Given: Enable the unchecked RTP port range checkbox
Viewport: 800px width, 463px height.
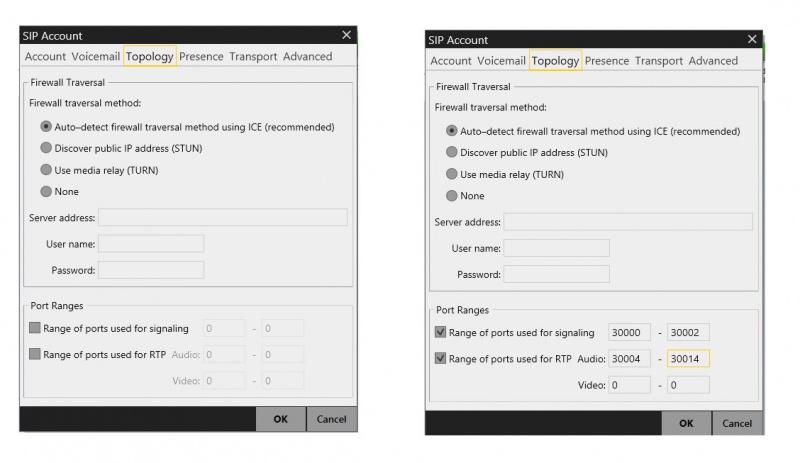Looking at the screenshot, I should pyautogui.click(x=35, y=354).
